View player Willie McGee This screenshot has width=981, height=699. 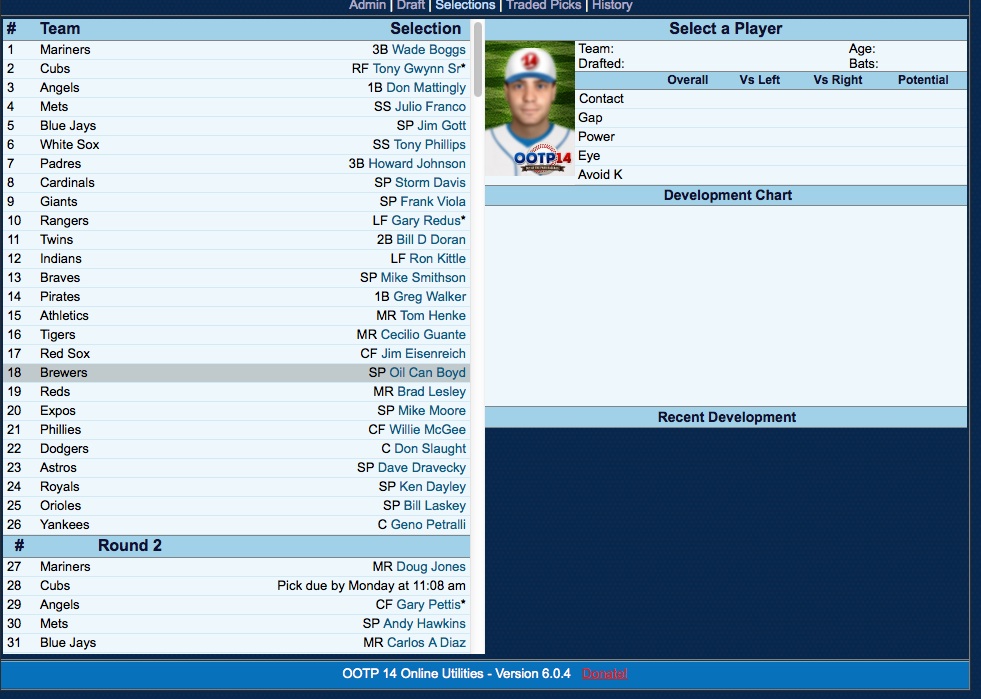(x=427, y=430)
